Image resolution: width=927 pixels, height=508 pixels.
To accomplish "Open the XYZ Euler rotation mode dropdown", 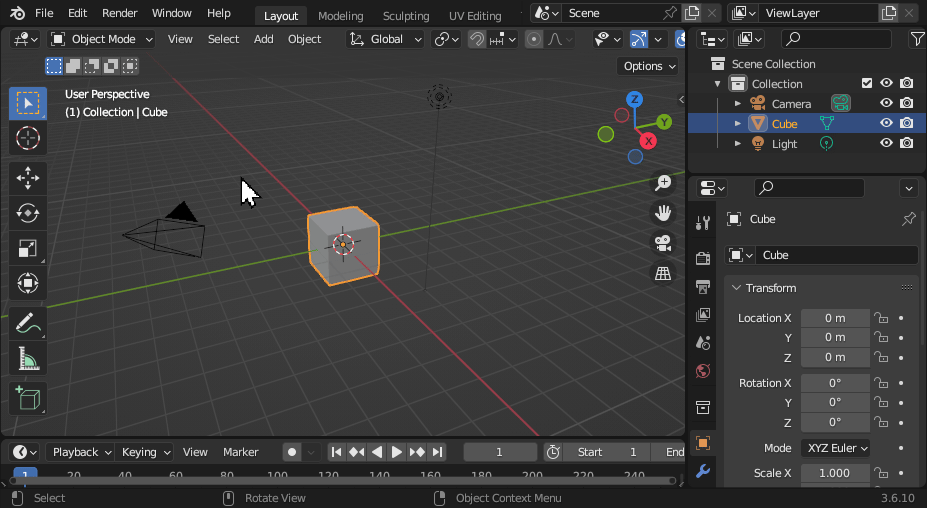I will click(834, 448).
